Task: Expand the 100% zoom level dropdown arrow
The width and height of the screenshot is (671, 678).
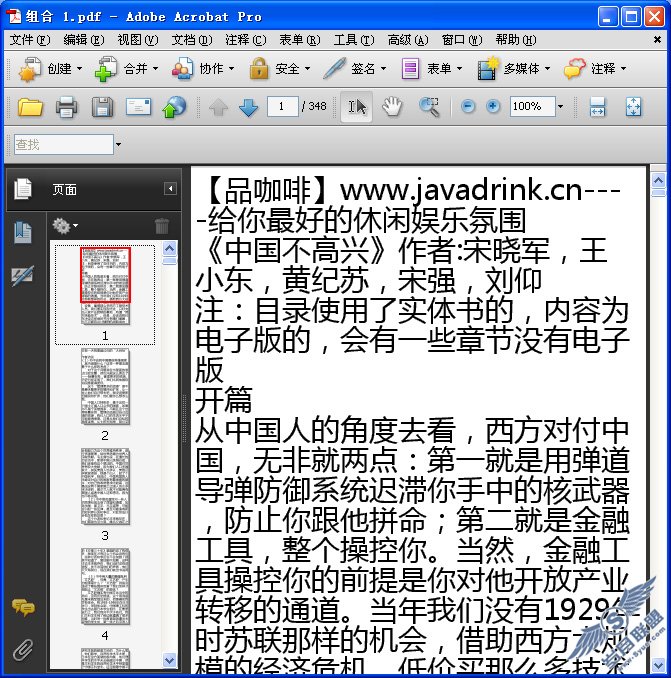Action: click(561, 106)
